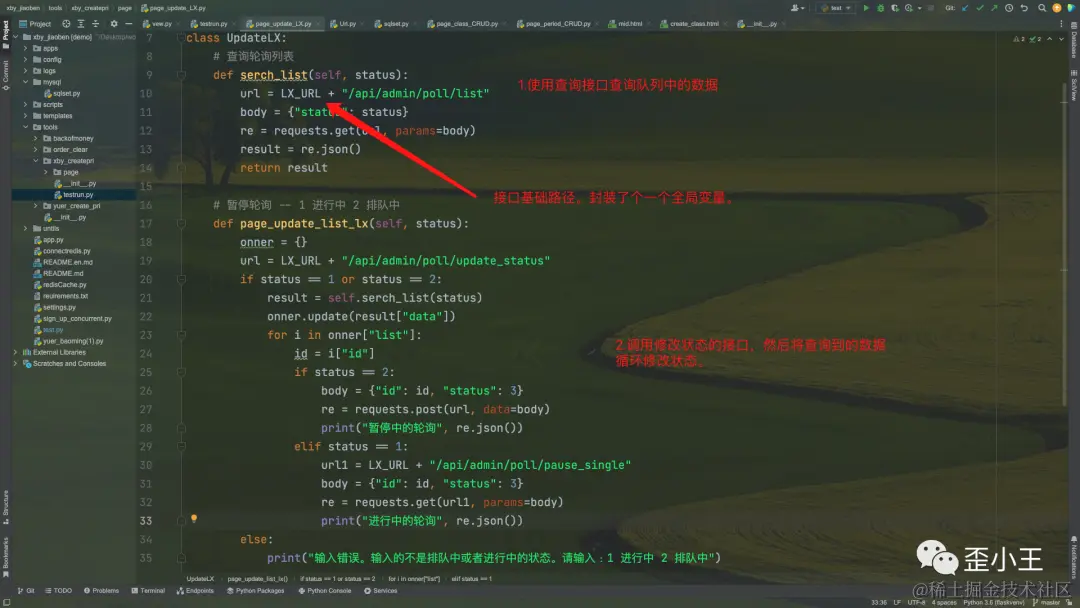The image size is (1080, 608).
Task: Run the current test configuration
Action: [x=866, y=8]
